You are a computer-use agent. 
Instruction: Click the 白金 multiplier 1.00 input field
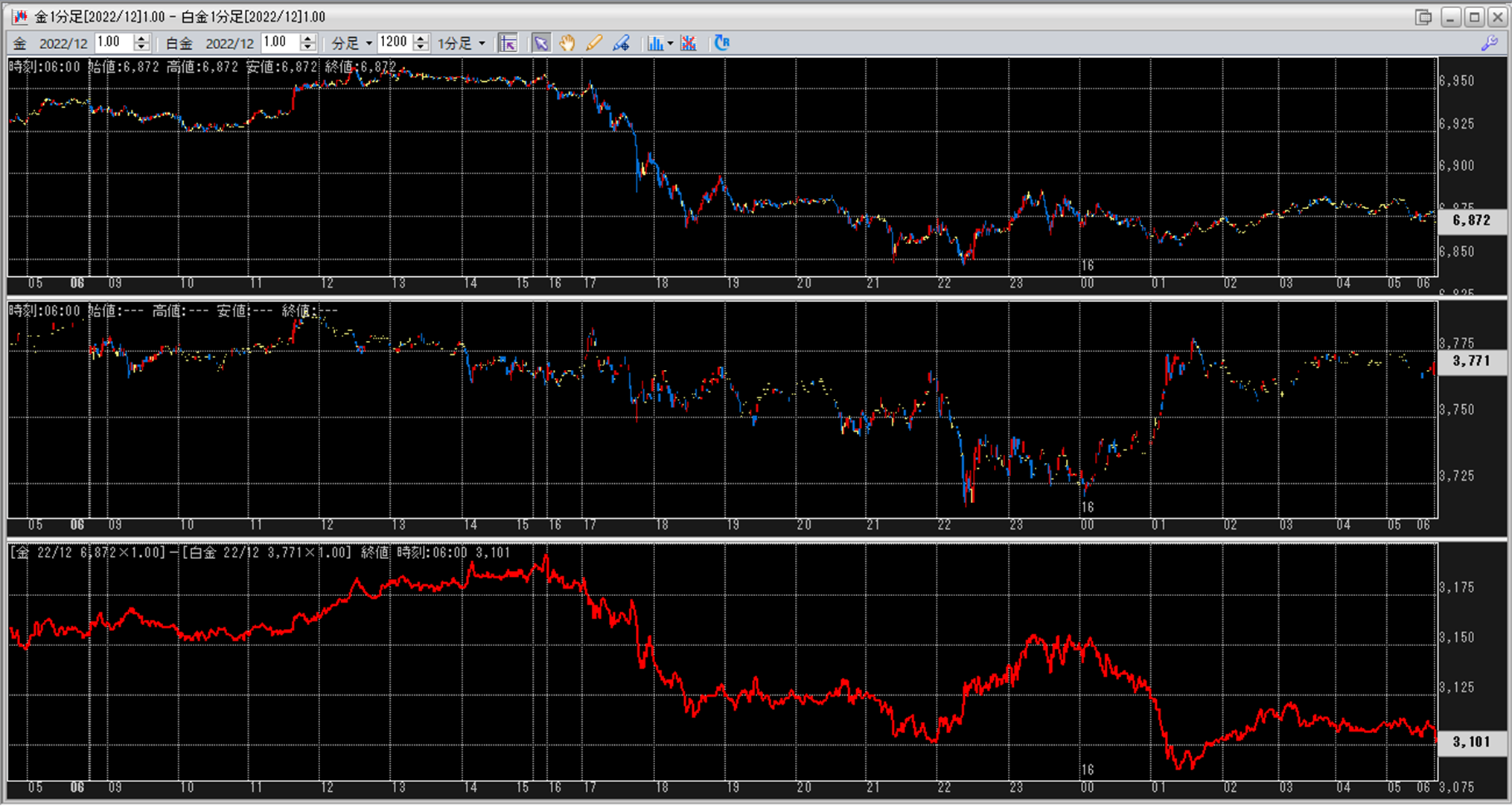(280, 42)
